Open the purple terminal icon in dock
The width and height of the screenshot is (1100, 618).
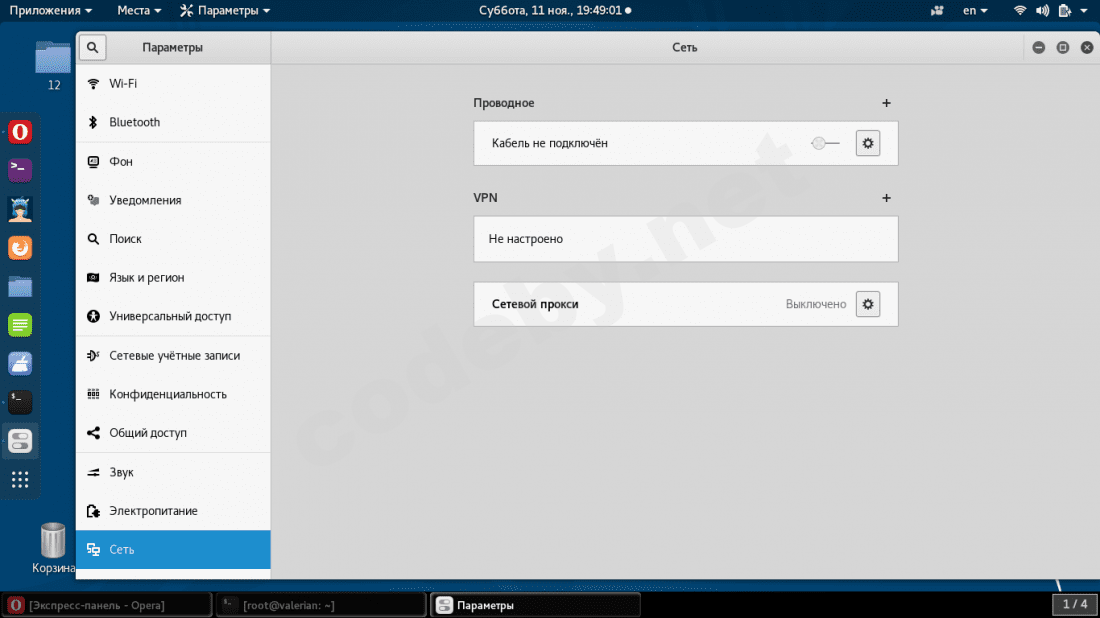point(20,170)
